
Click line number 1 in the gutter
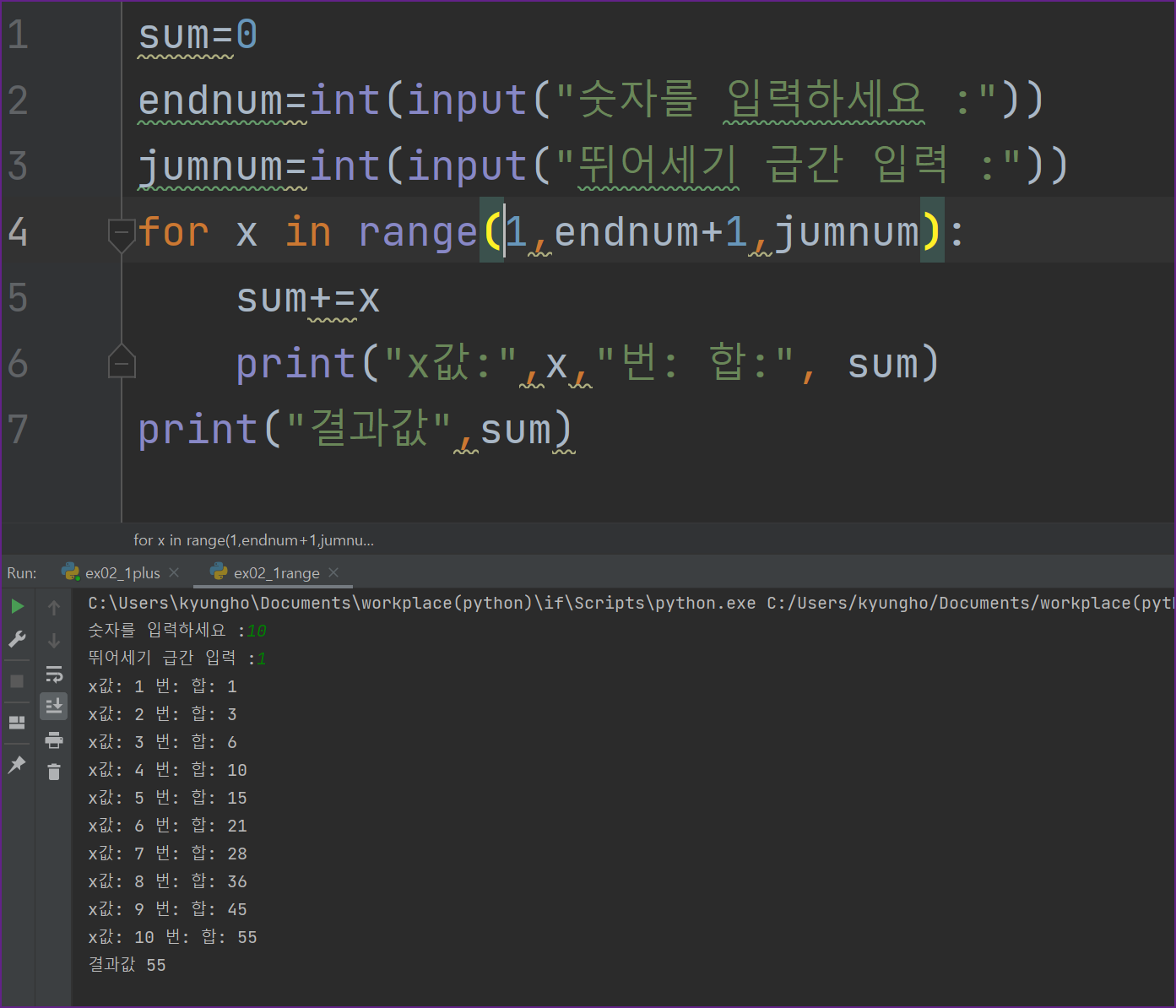coord(18,35)
